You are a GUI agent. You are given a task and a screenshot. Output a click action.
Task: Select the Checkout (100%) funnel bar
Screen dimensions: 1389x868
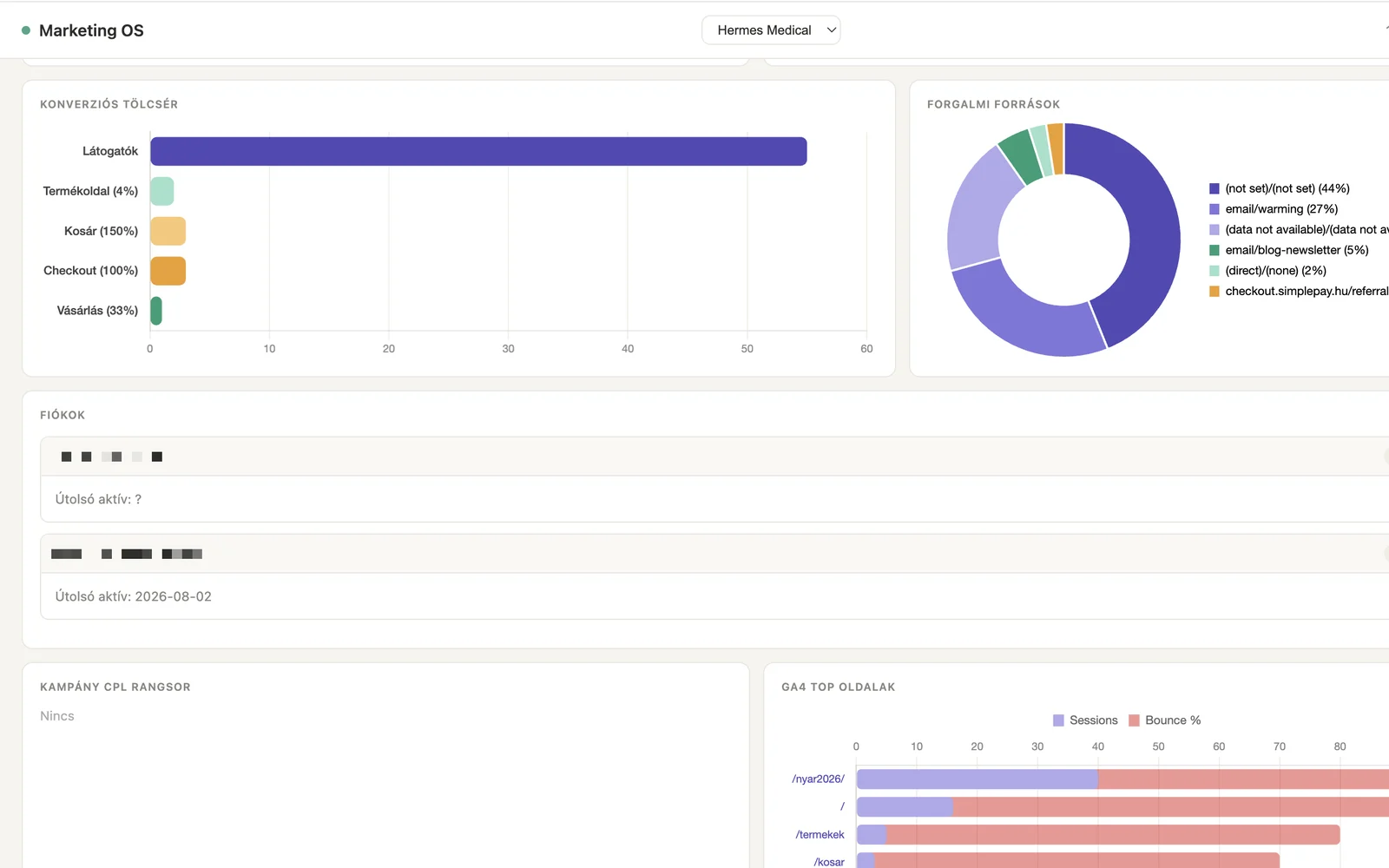coord(168,271)
